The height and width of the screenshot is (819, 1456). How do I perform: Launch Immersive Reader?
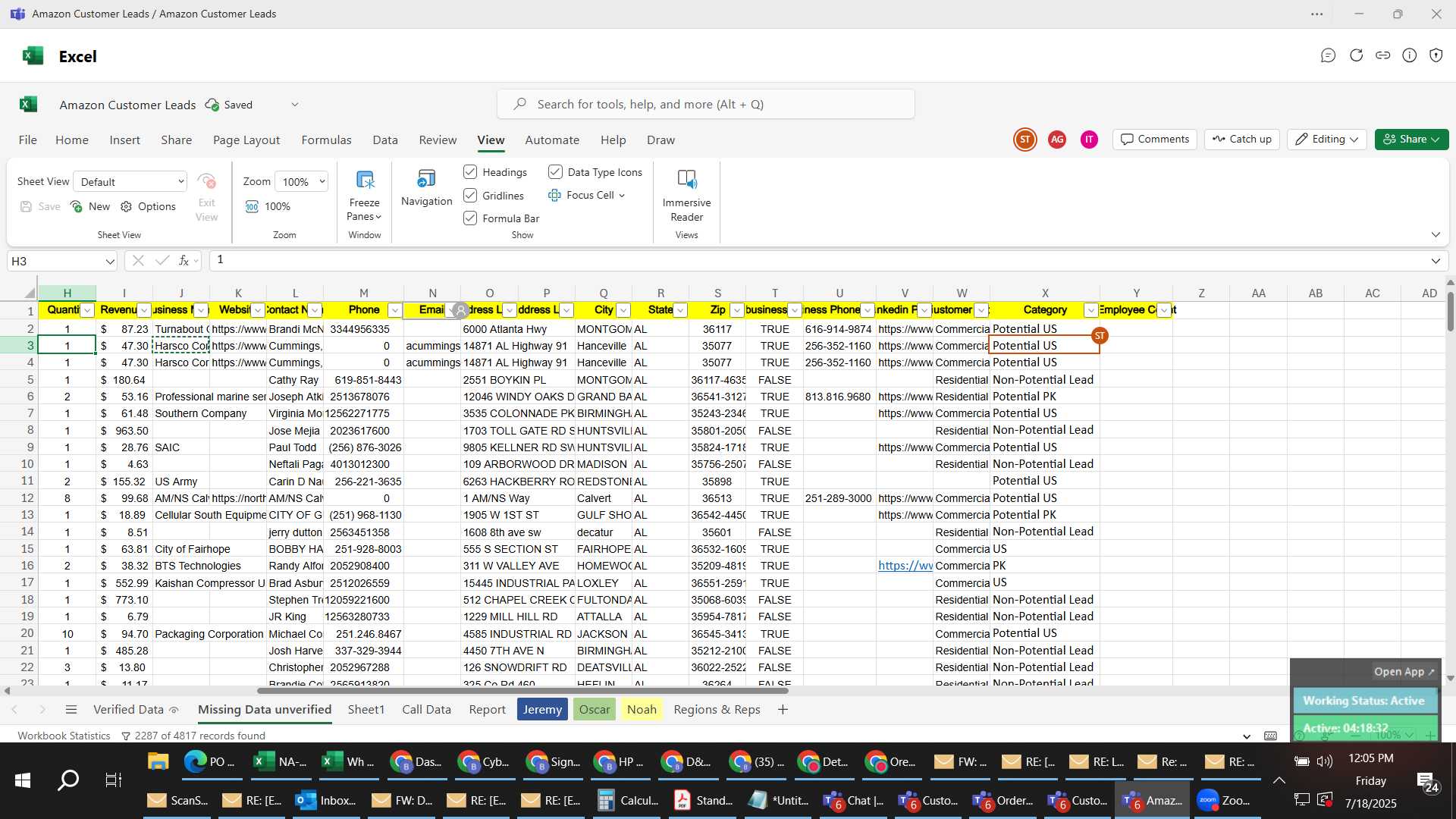pyautogui.click(x=686, y=180)
